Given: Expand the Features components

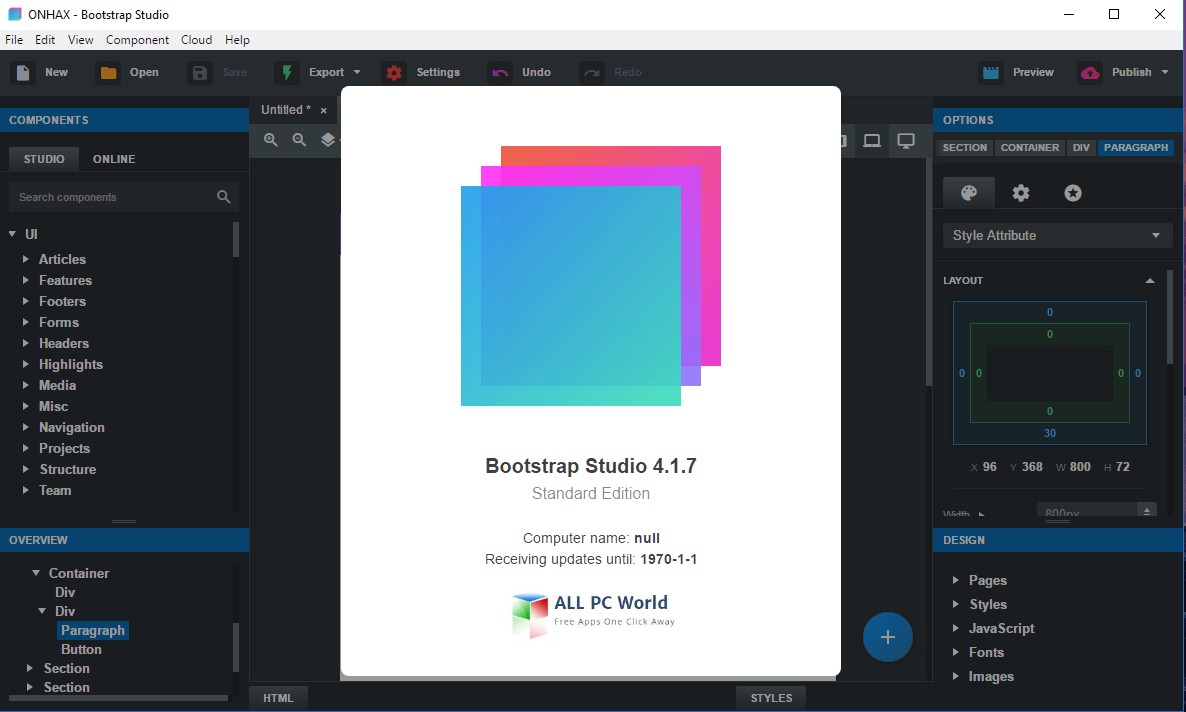Looking at the screenshot, I should tap(26, 280).
